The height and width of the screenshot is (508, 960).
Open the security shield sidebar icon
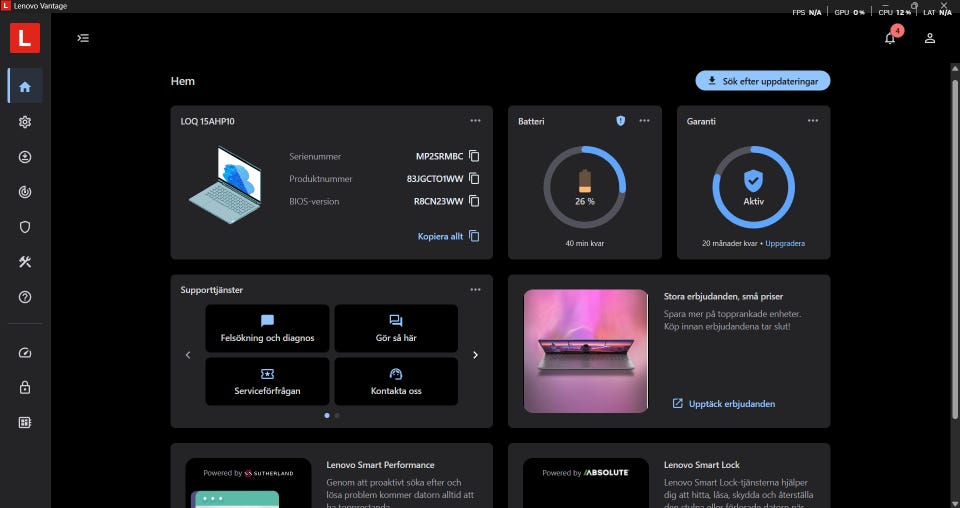point(25,227)
